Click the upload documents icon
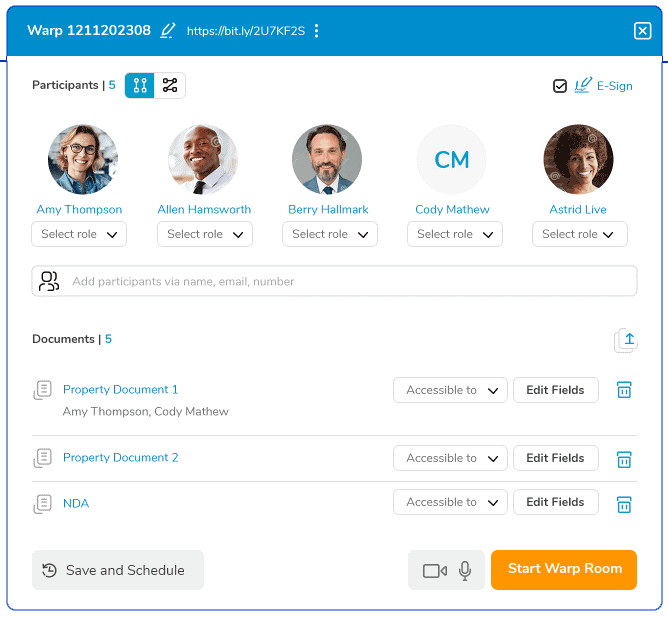 tap(626, 340)
